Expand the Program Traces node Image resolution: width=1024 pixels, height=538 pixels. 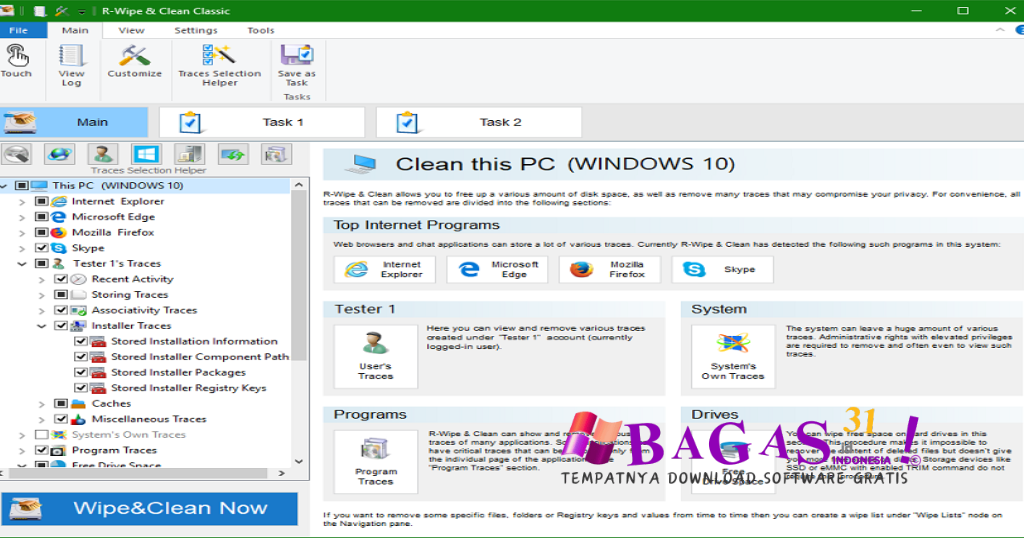(22, 451)
